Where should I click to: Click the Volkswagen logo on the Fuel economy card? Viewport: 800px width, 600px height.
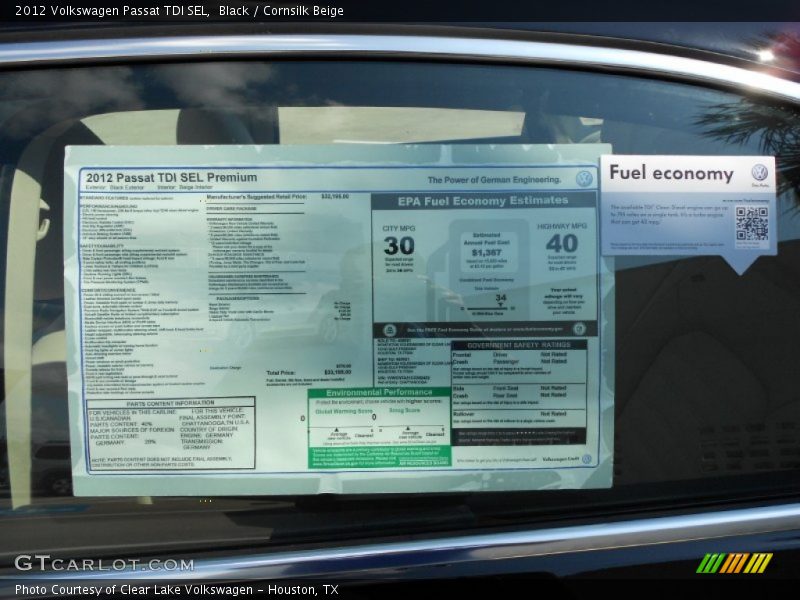(759, 173)
